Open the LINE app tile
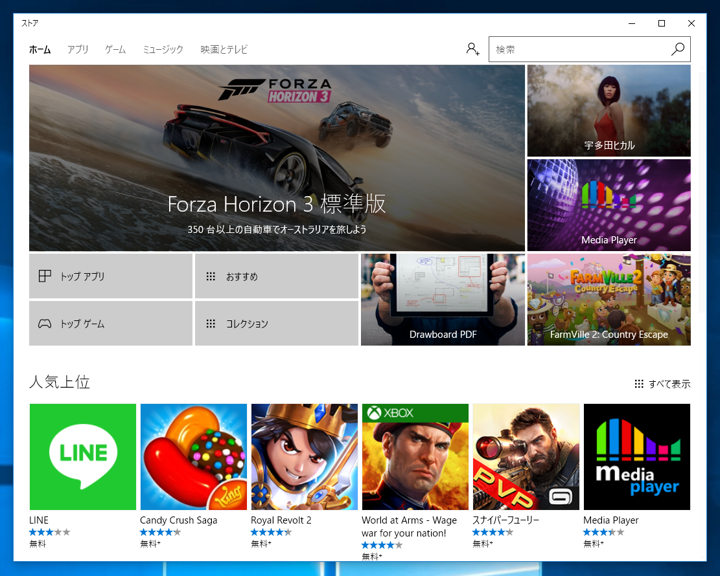 (x=83, y=457)
